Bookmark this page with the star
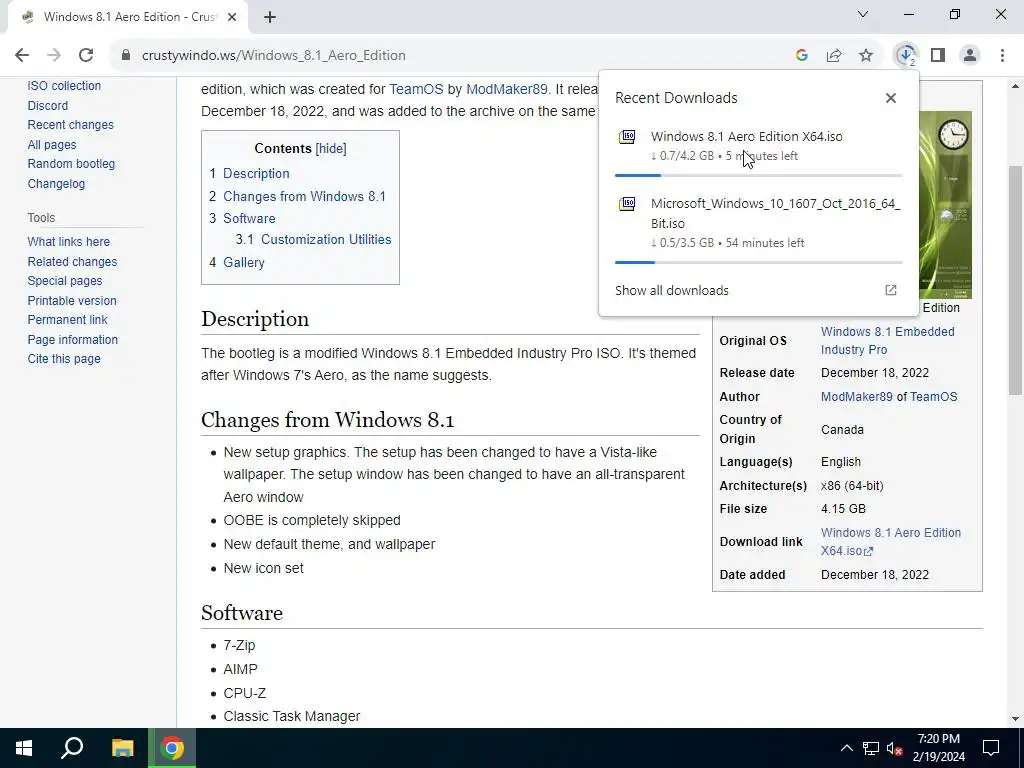 tap(866, 56)
